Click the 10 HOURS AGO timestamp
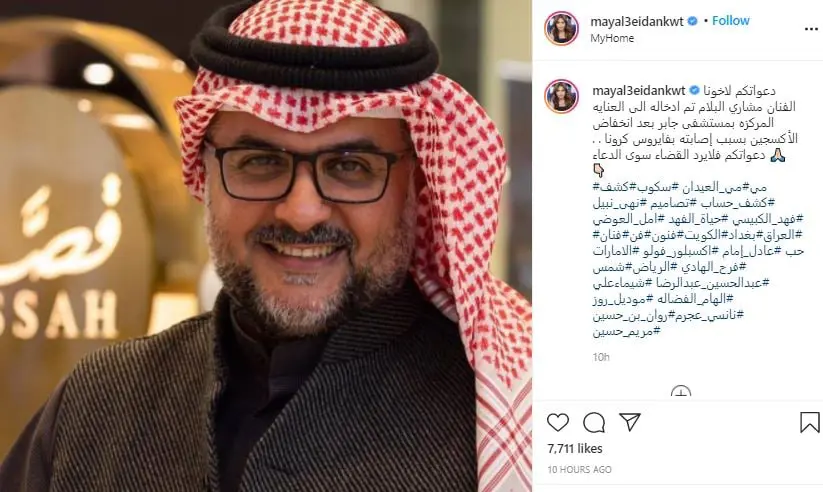This screenshot has height=492, width=823. [x=579, y=470]
